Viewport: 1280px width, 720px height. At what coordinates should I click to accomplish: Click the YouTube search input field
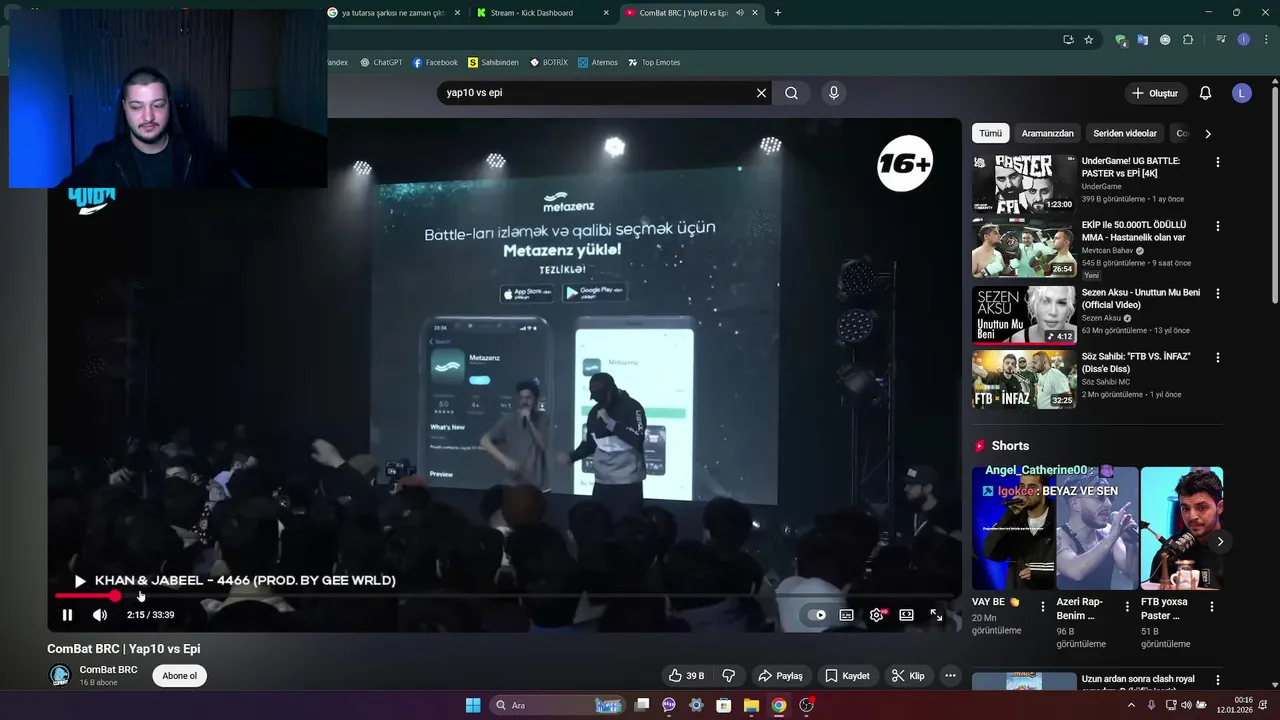tap(595, 93)
